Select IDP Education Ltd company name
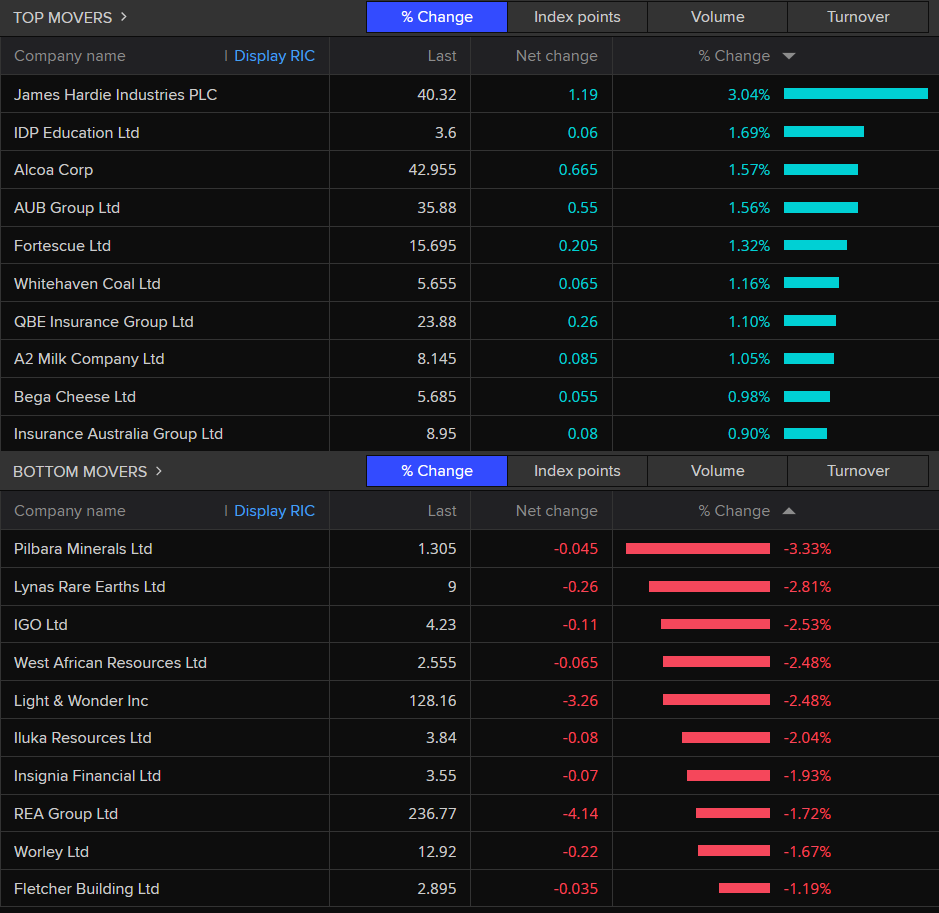 coord(77,132)
